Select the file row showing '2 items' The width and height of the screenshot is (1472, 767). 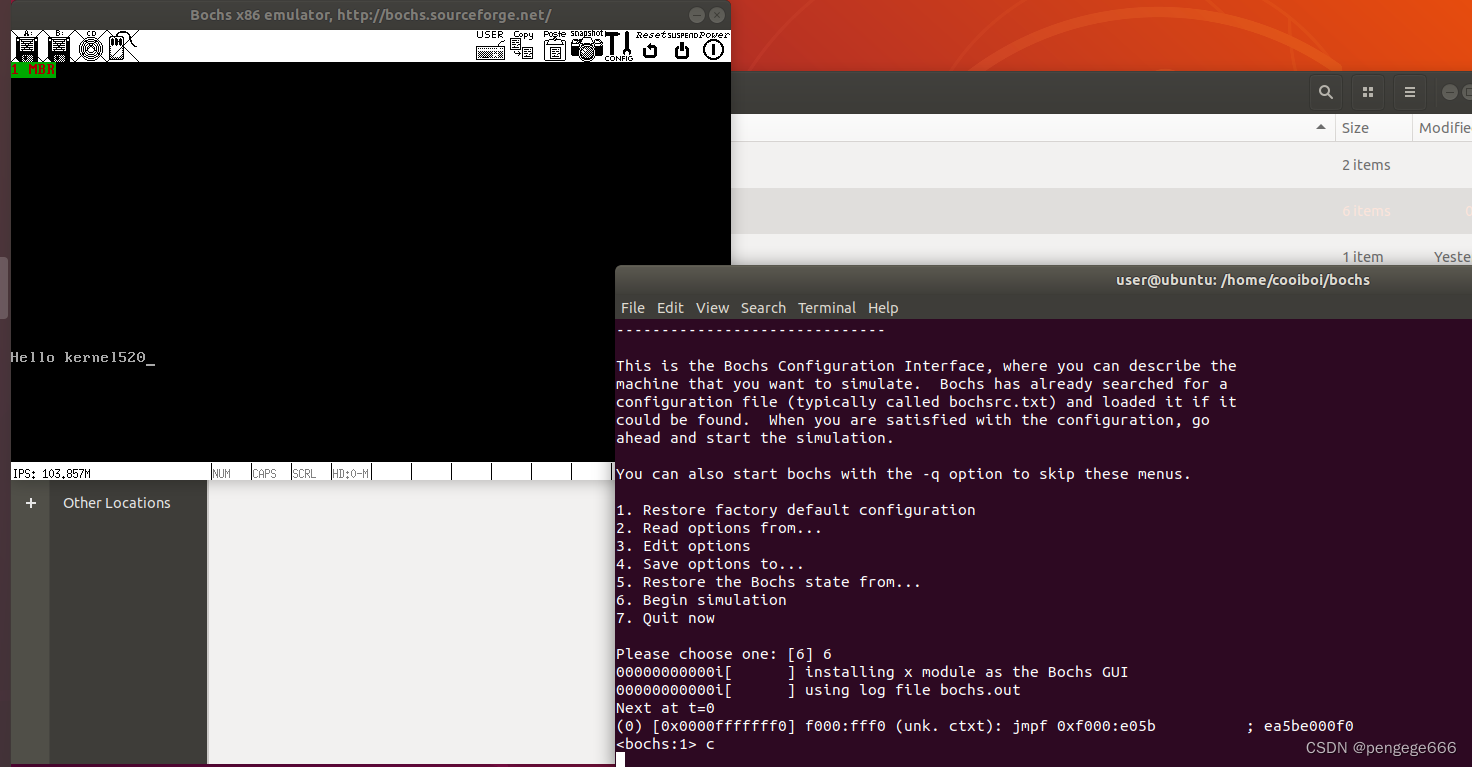pos(1101,165)
